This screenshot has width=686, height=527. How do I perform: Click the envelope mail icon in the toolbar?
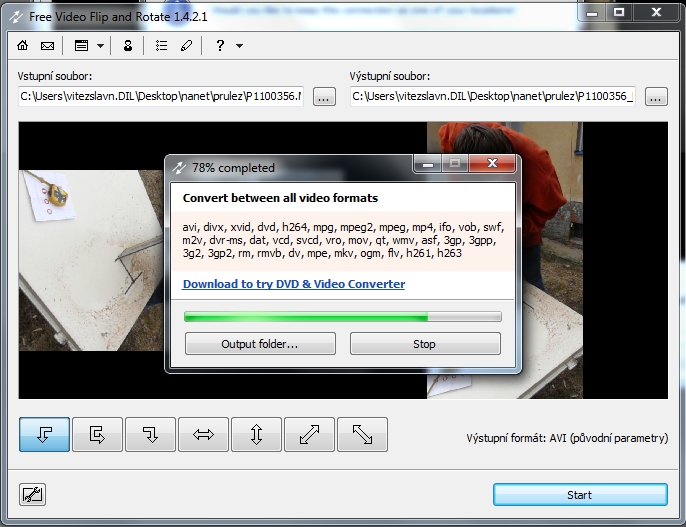click(x=47, y=46)
